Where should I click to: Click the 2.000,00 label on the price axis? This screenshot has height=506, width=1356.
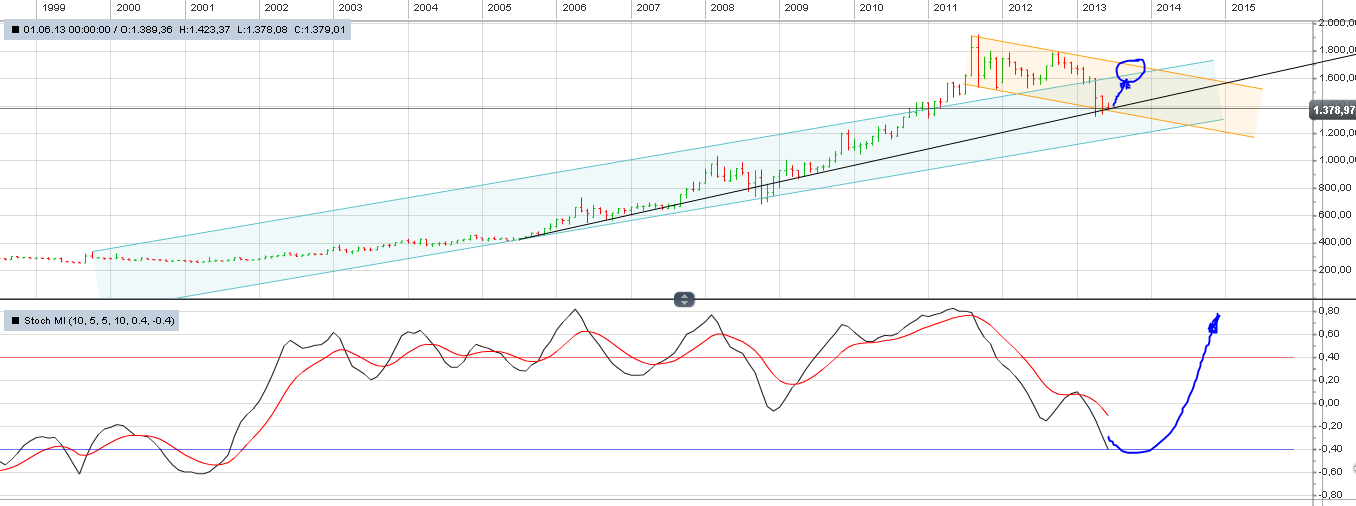pos(1332,22)
